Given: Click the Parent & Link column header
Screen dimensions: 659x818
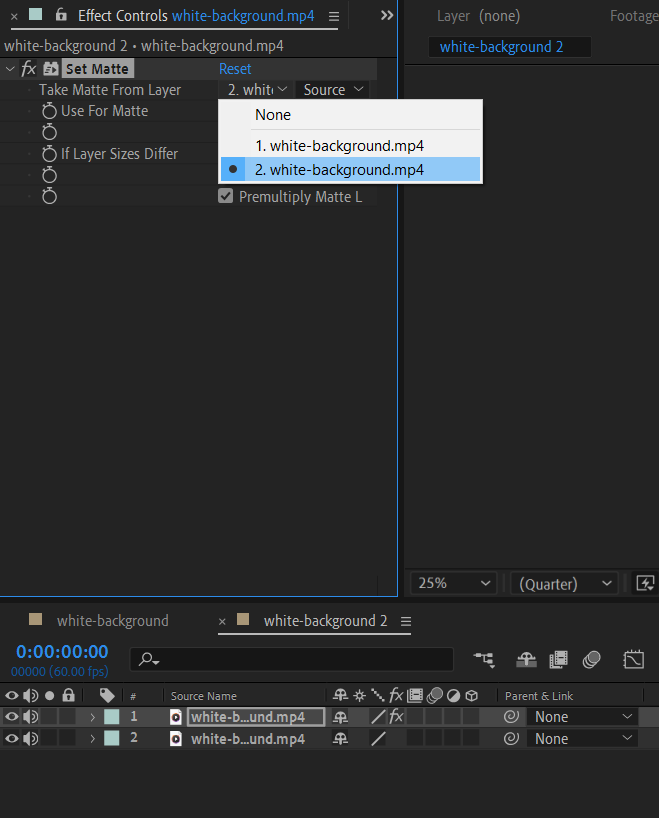Looking at the screenshot, I should click(x=538, y=696).
